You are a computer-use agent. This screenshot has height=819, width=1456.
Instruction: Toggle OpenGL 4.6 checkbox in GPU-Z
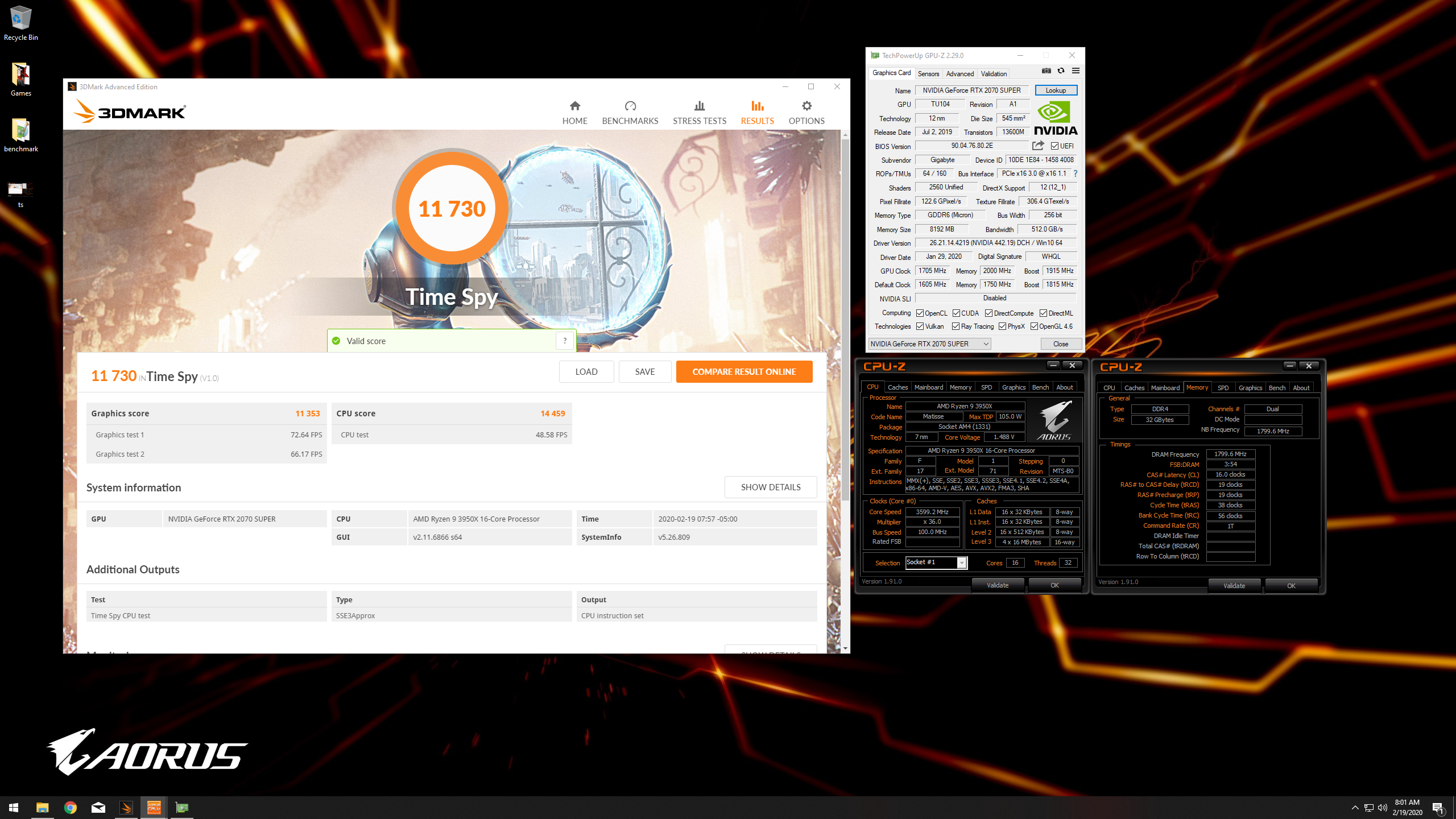(1034, 326)
